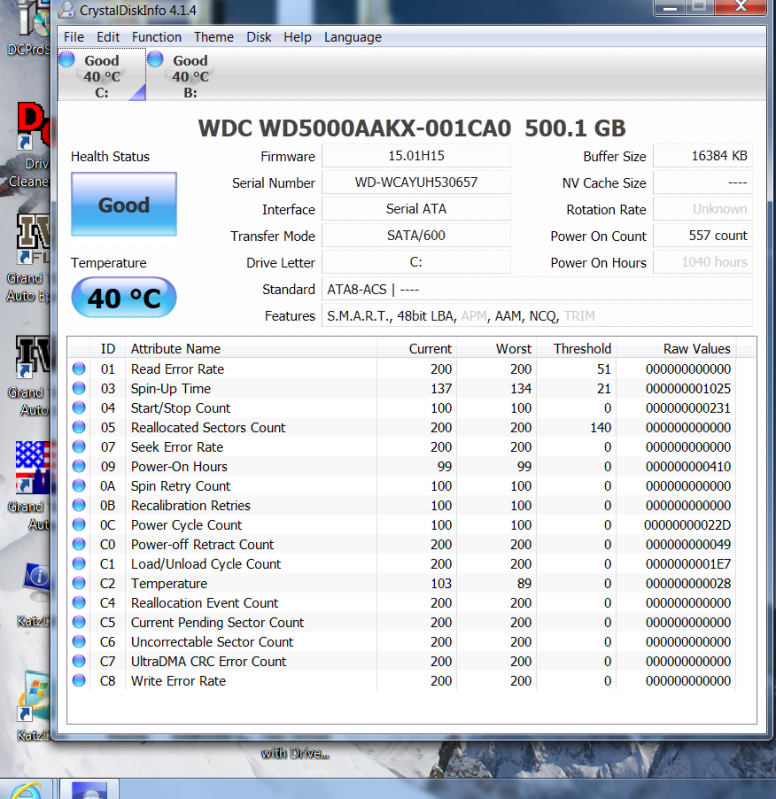Click the Internet Explorer taskbar icon
The width and height of the screenshot is (776, 799).
pos(22,788)
